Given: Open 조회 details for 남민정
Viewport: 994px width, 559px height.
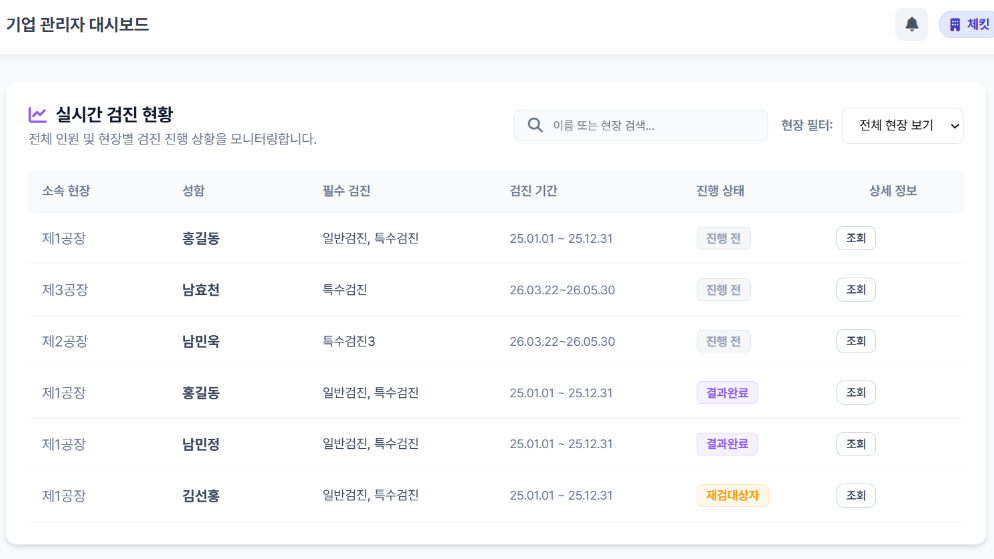Looking at the screenshot, I should coord(855,444).
